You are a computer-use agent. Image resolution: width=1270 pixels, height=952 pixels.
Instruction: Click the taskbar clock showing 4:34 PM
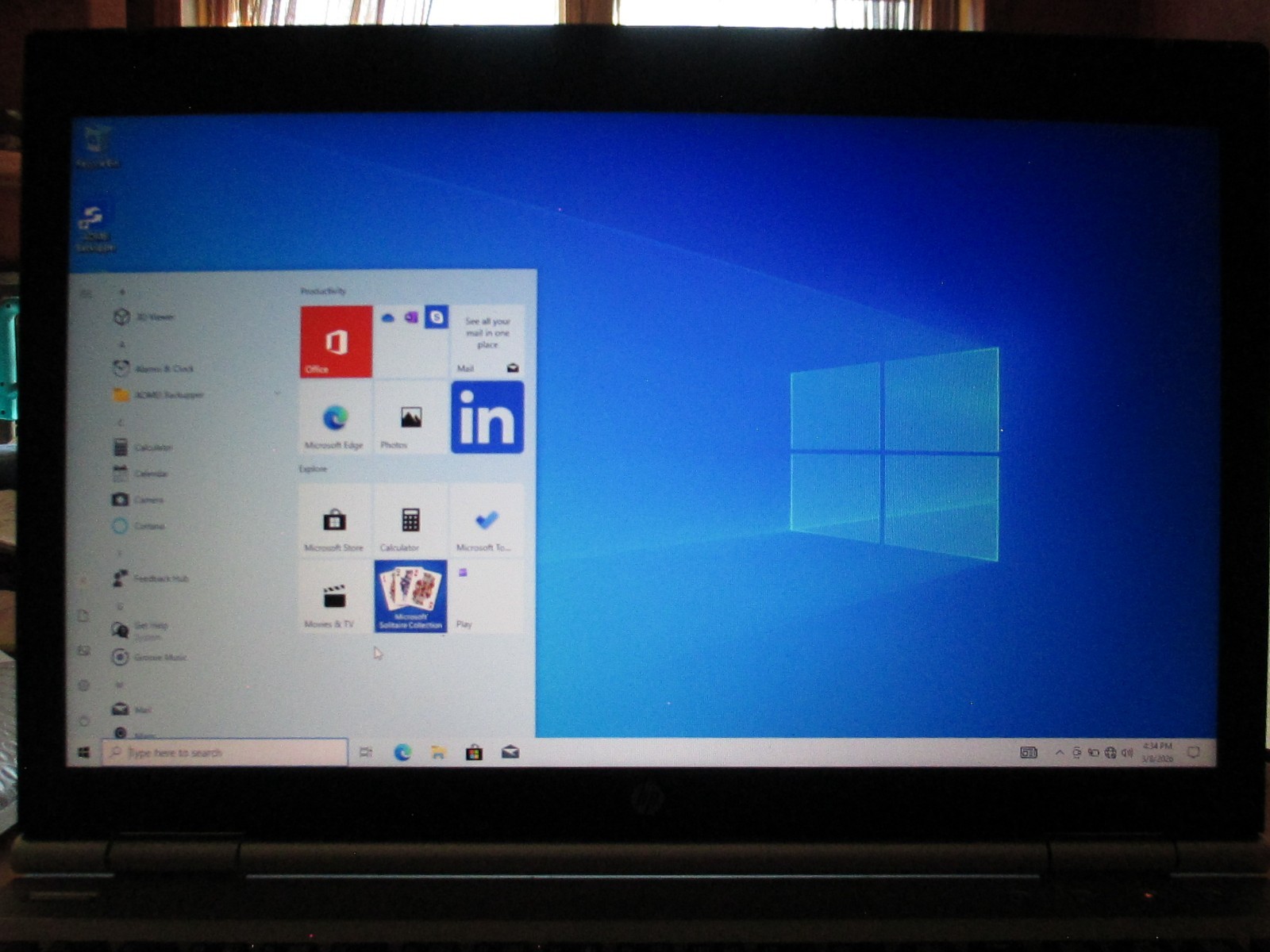1157,752
